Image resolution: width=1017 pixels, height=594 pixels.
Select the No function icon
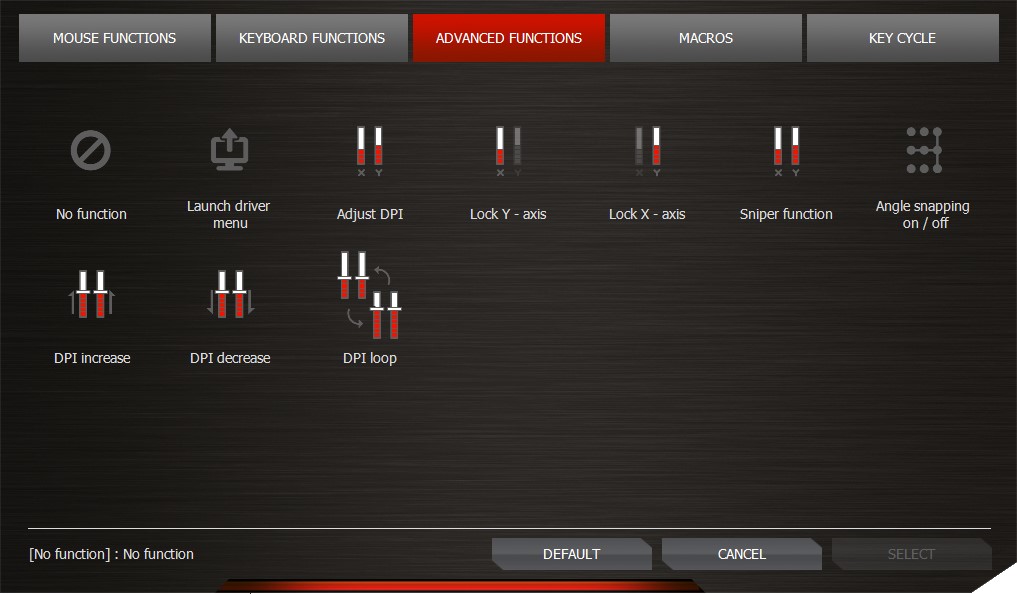tap(91, 152)
